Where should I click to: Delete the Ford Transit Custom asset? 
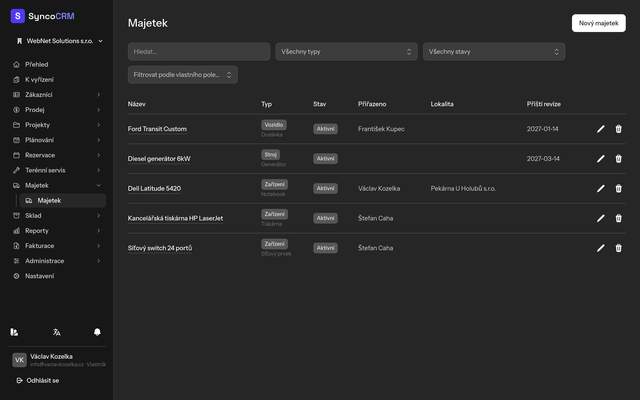tap(618, 129)
